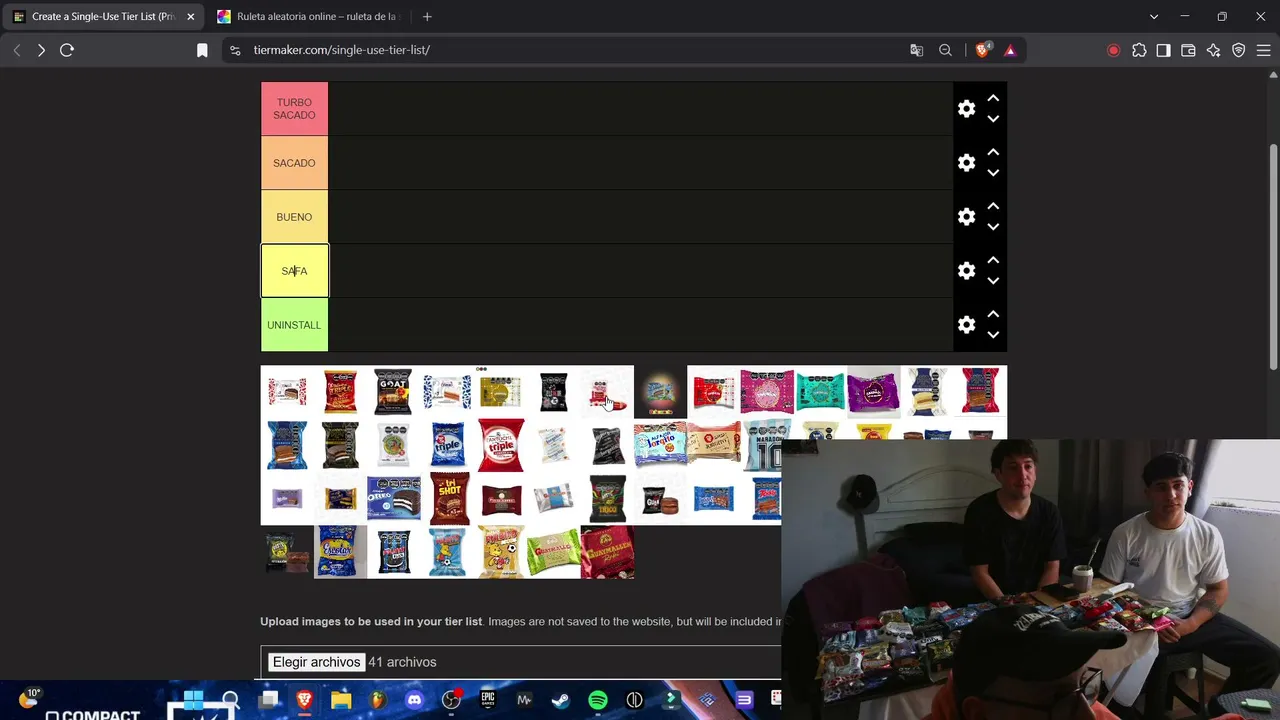Click the red record extension icon
Screen dimensions: 1280x720
pos(1113,50)
